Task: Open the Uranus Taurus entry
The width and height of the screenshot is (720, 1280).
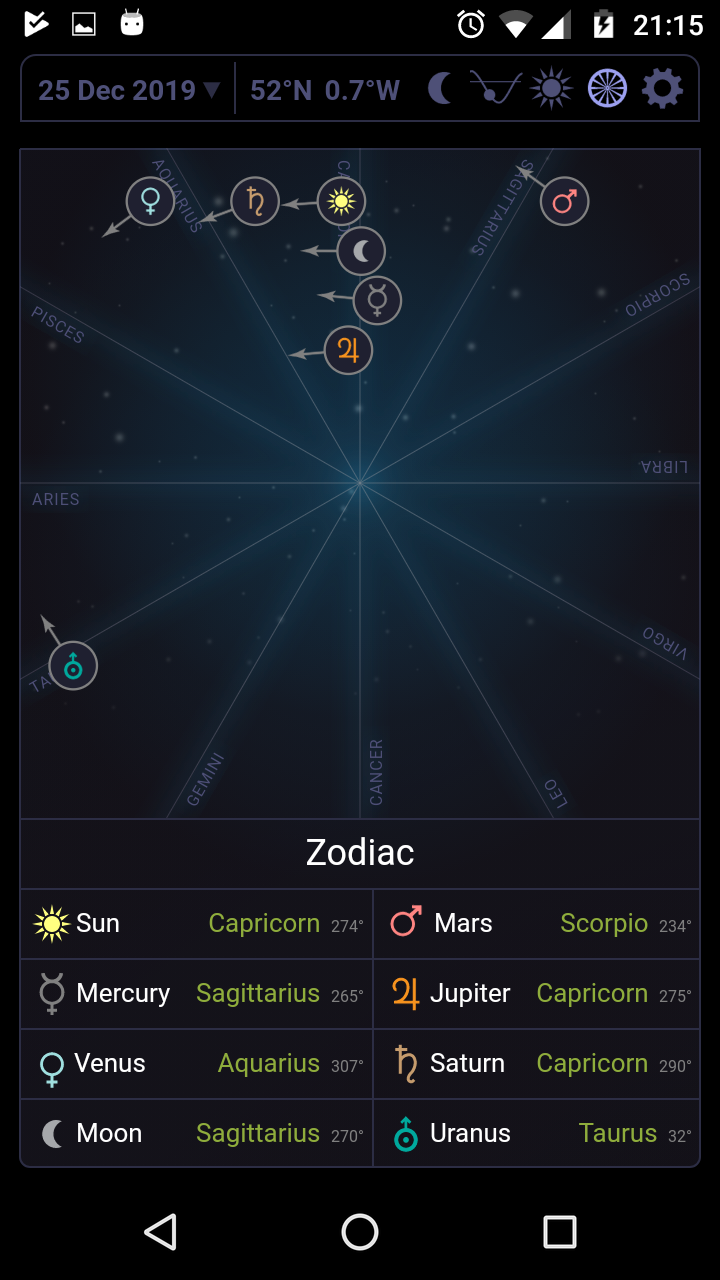Action: 537,1134
